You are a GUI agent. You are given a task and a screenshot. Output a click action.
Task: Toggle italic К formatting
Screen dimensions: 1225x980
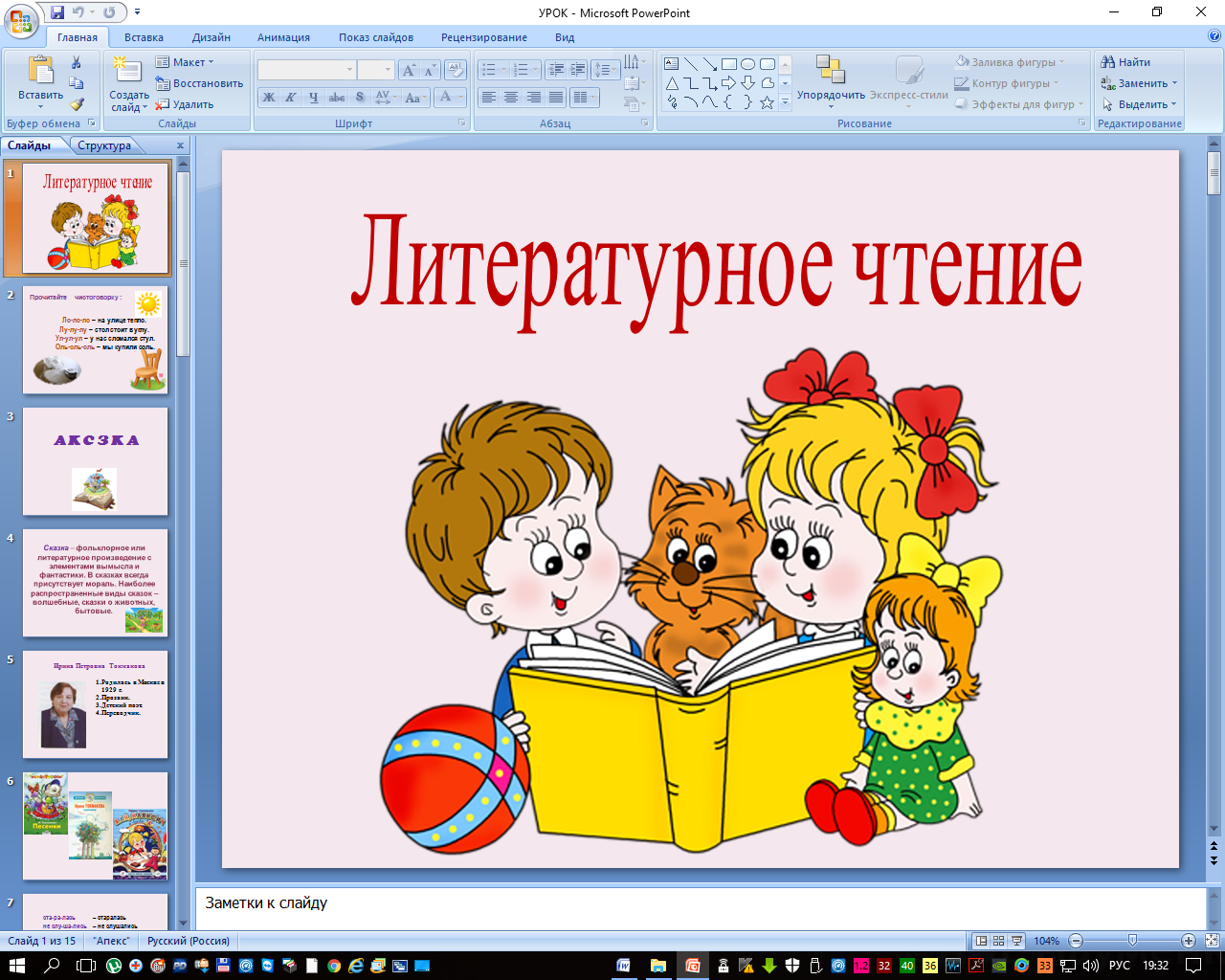coord(291,98)
